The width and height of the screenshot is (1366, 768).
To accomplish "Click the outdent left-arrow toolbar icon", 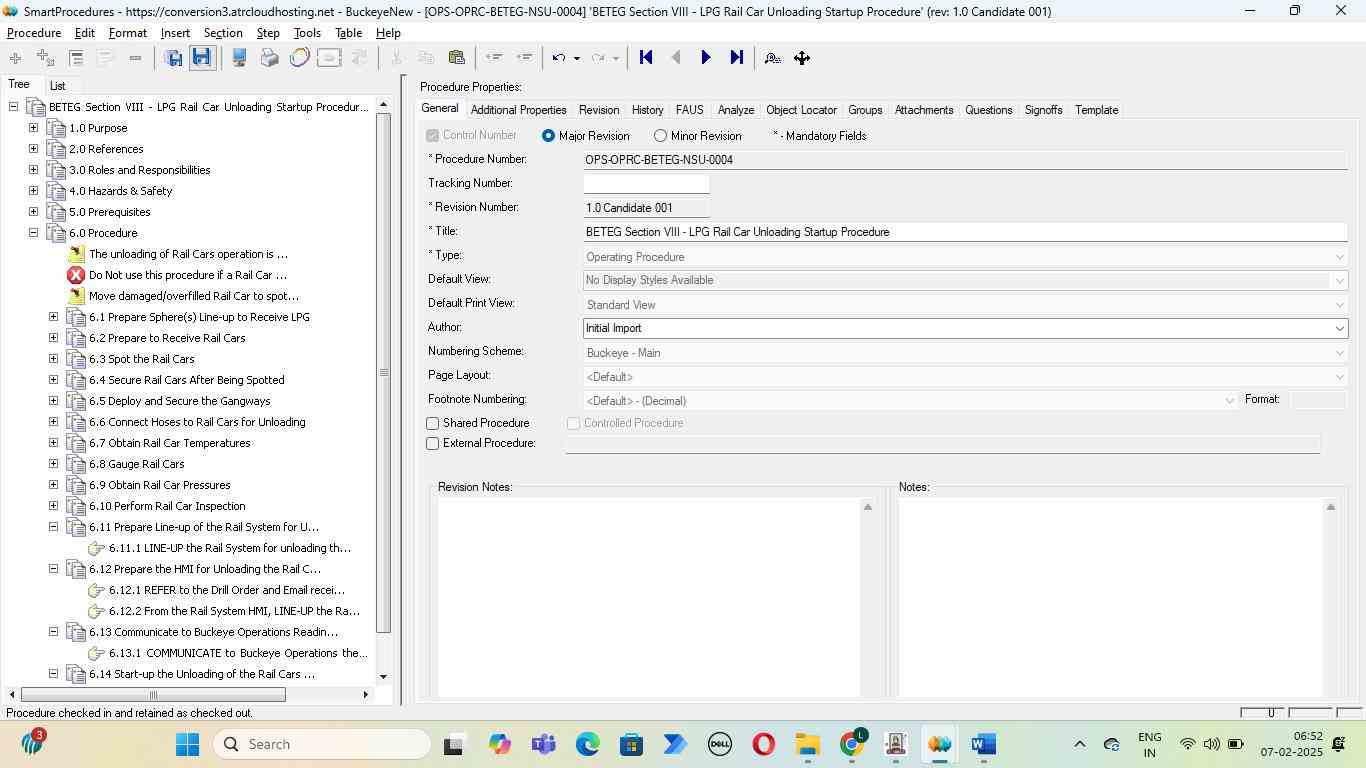I will tap(493, 58).
